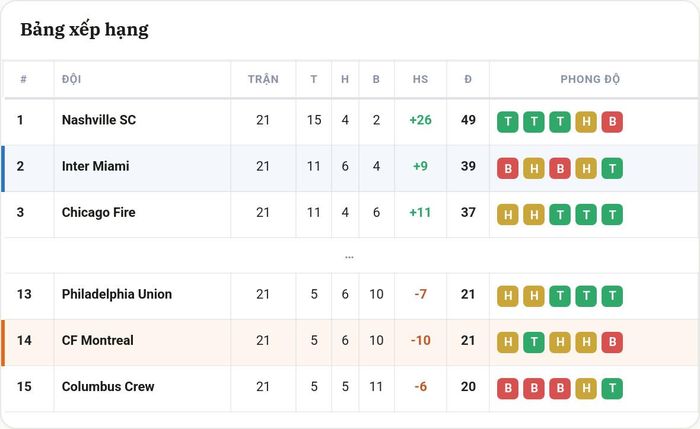Click Columbus Crew's yellow H form badge
Image resolution: width=700 pixels, height=429 pixels.
pos(586,388)
